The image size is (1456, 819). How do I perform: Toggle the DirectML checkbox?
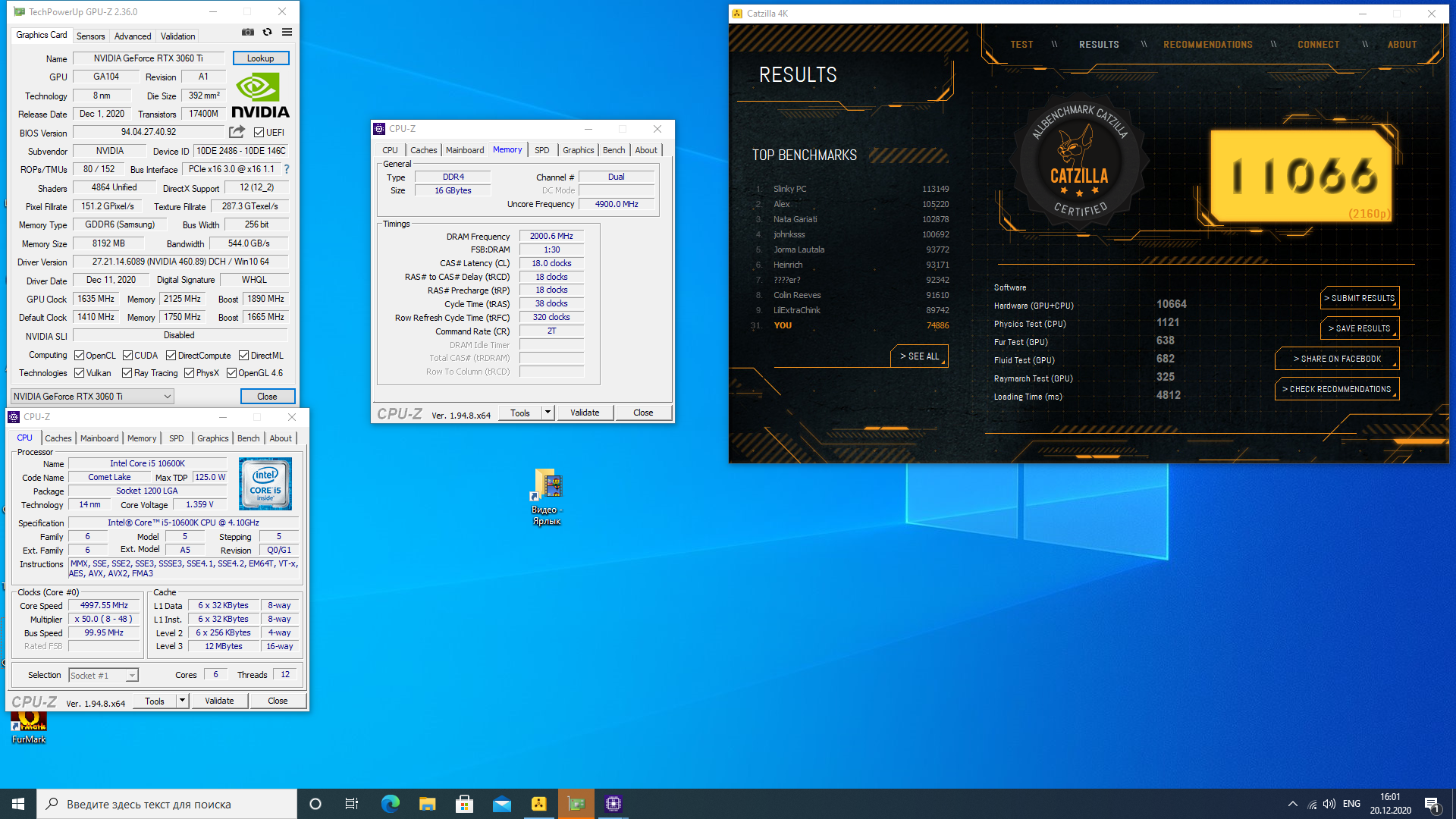(x=243, y=355)
